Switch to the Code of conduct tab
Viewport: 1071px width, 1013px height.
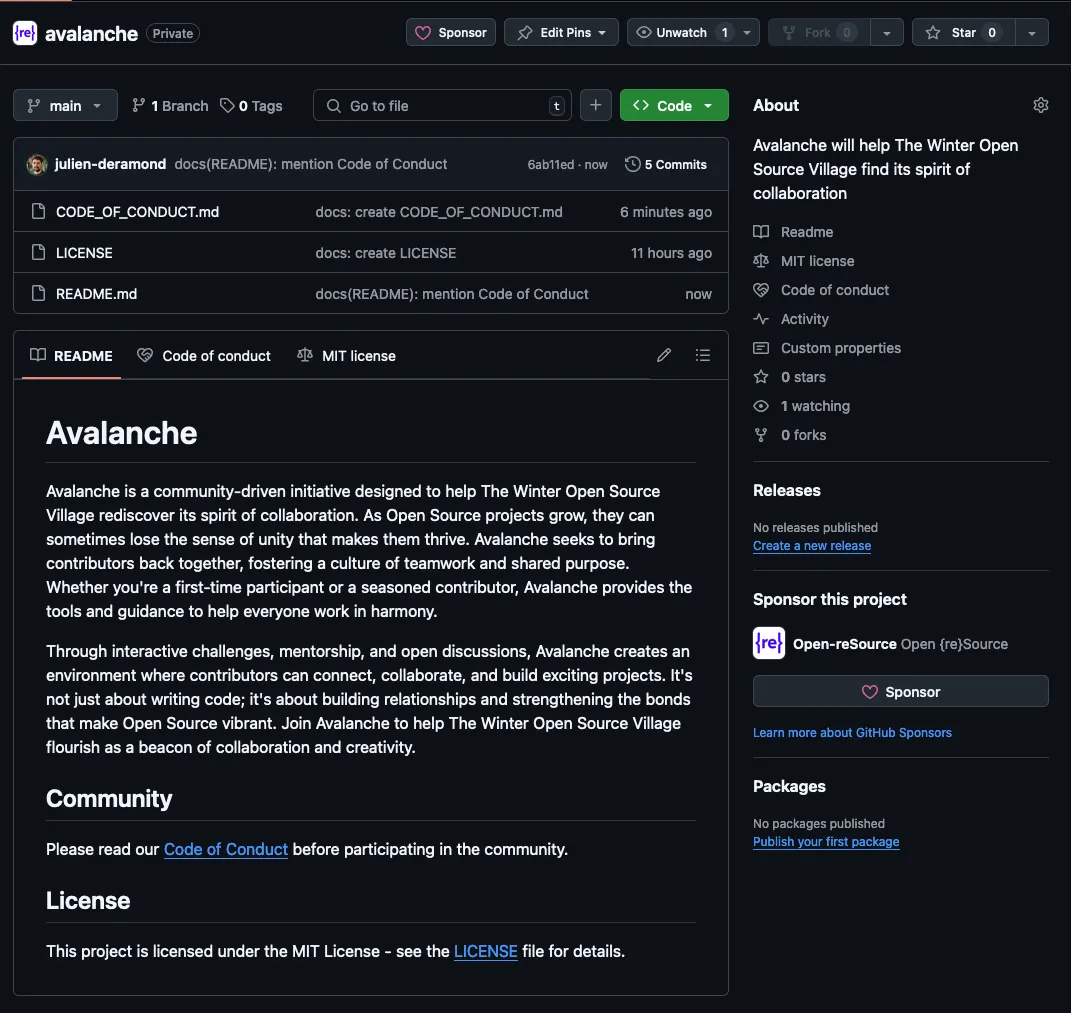point(205,355)
